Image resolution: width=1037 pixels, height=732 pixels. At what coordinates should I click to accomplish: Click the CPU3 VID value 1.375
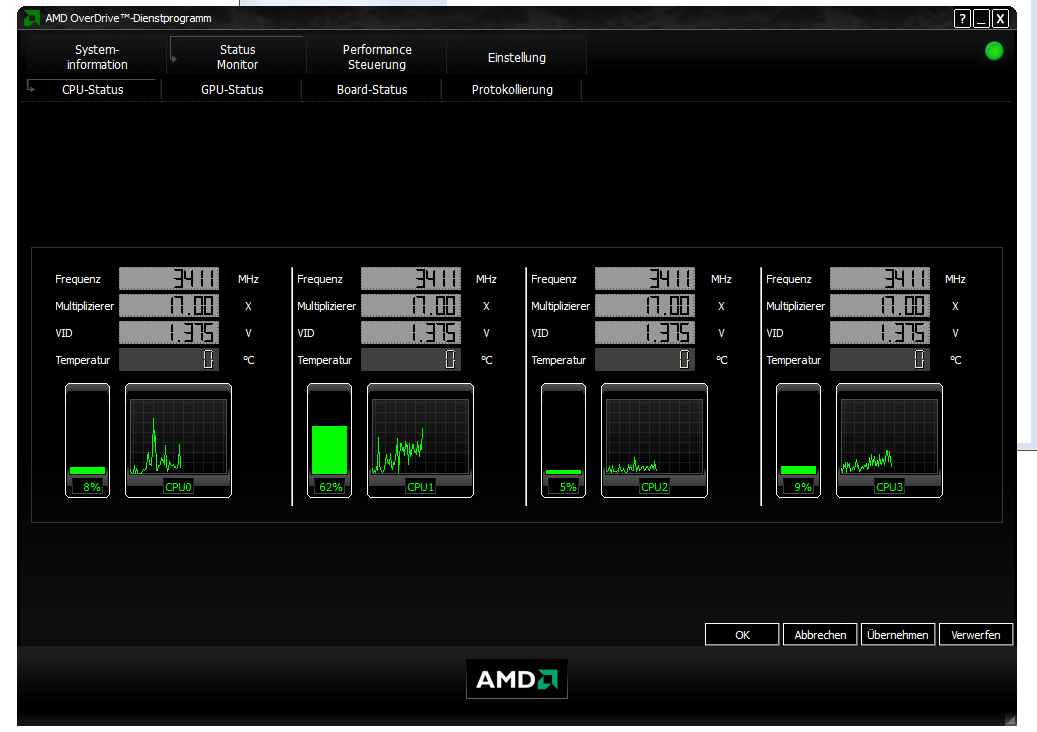click(880, 333)
